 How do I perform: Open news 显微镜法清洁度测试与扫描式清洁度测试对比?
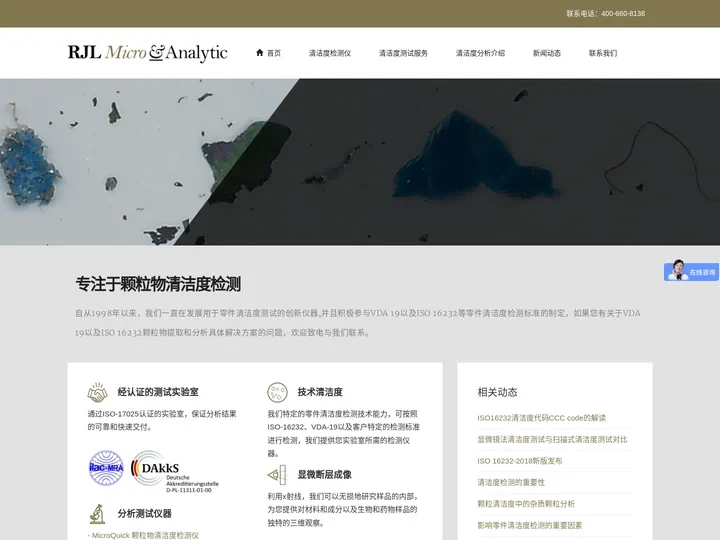click(x=552, y=439)
